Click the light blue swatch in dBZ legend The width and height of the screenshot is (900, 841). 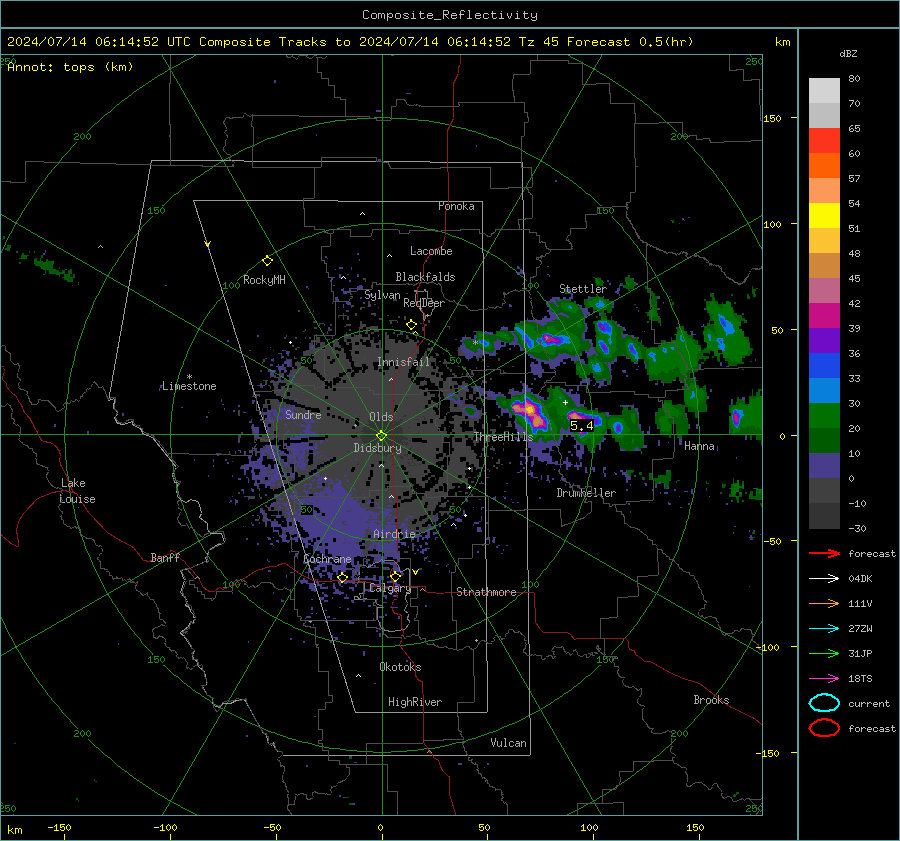pyautogui.click(x=824, y=390)
